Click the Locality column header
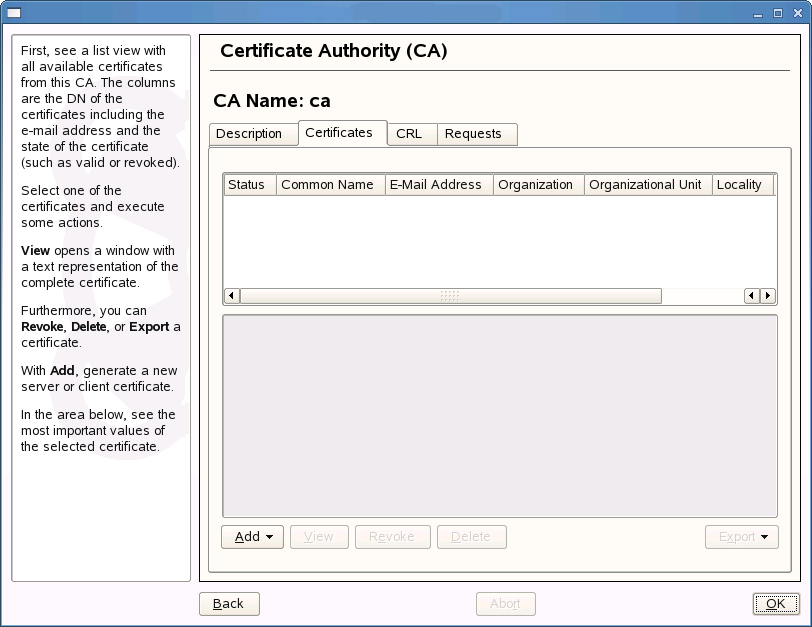The width and height of the screenshot is (812, 627). pos(740,185)
